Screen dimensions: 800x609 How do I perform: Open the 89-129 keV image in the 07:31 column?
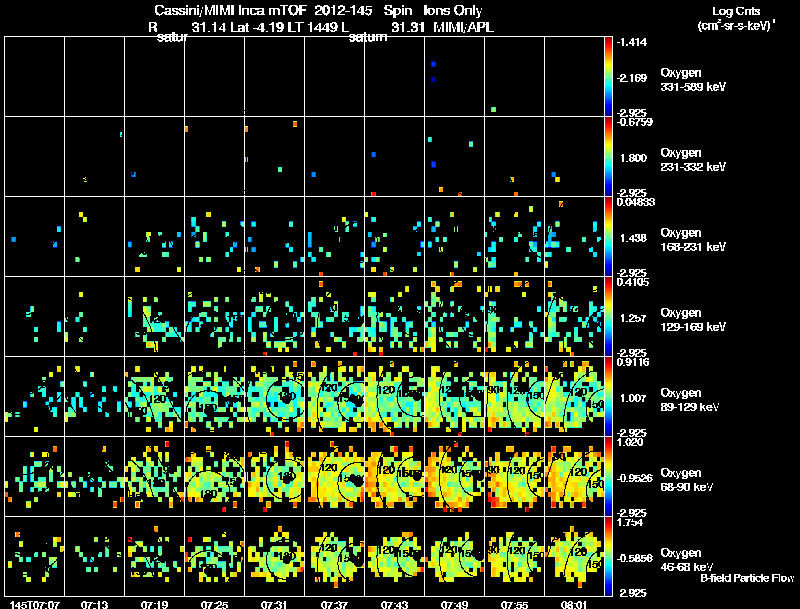(x=274, y=396)
